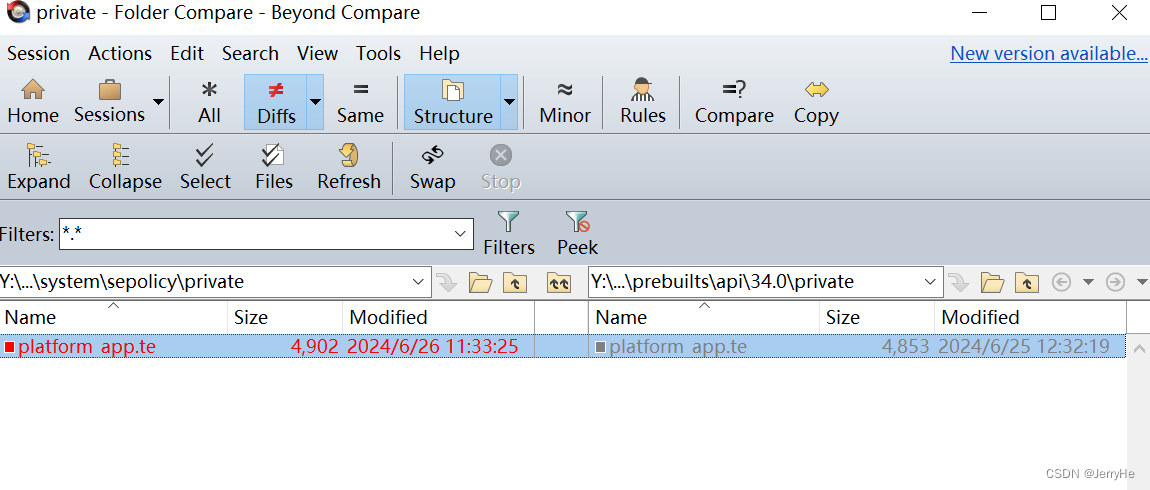Open right path history dropdown

[x=931, y=282]
